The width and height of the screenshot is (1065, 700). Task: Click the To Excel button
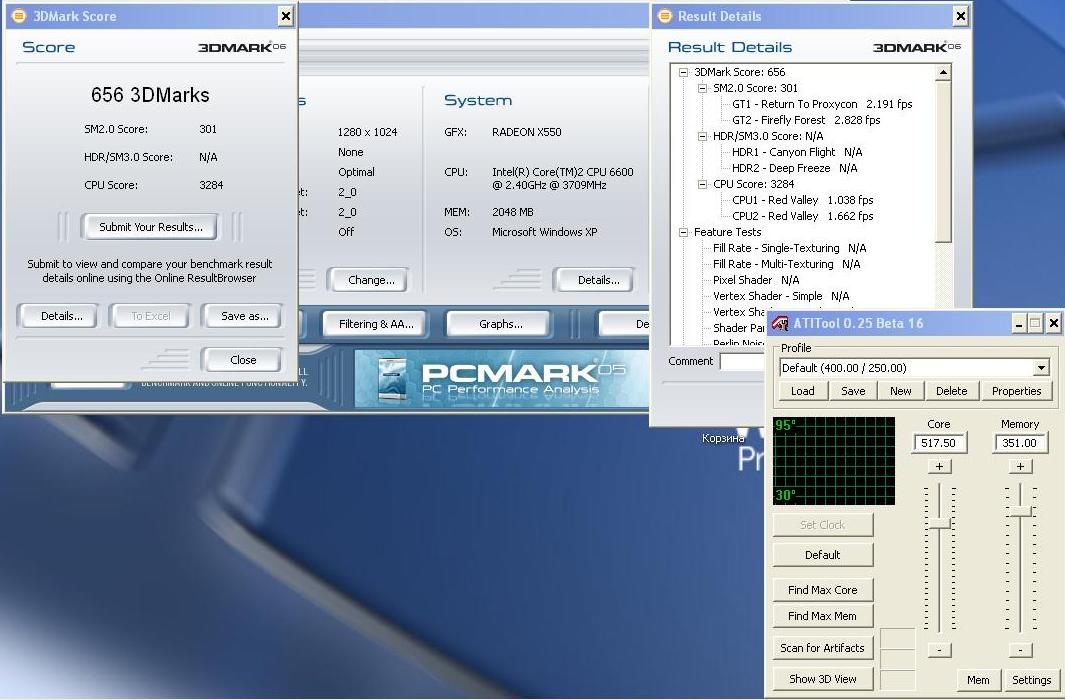click(x=151, y=316)
